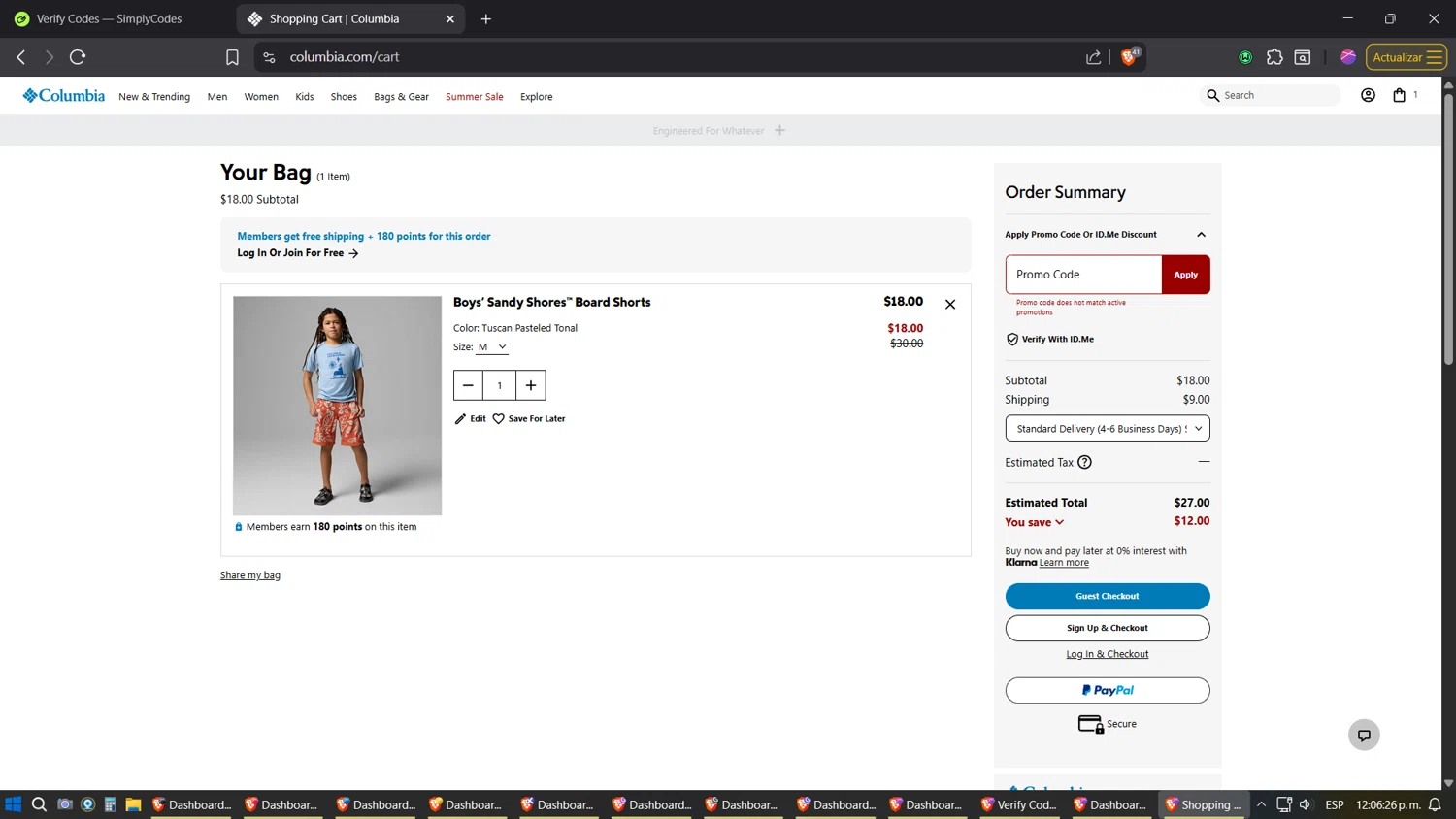
Task: Open Brave Shields icon
Action: pyautogui.click(x=1129, y=56)
